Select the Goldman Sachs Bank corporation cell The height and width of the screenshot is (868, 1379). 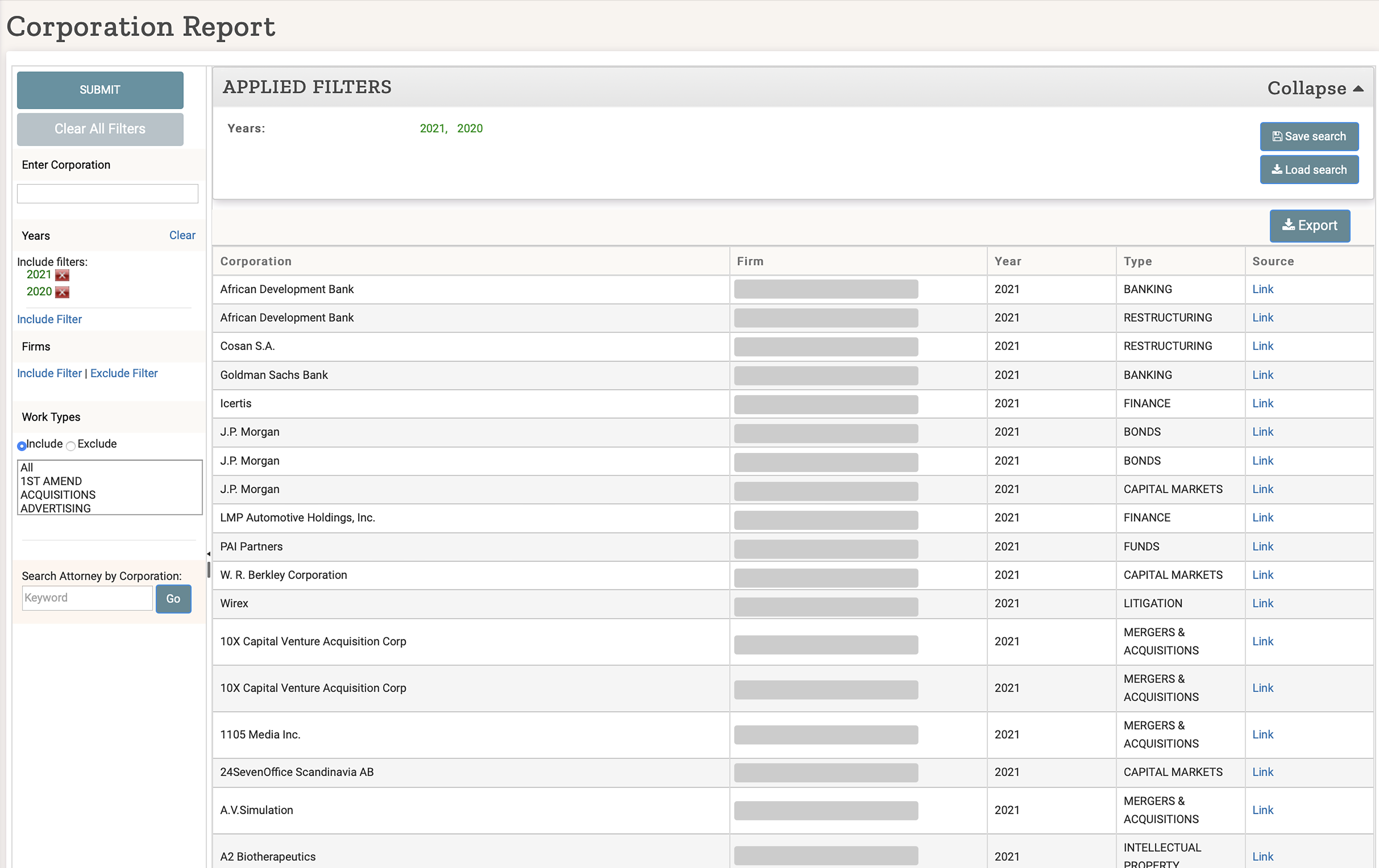click(471, 375)
